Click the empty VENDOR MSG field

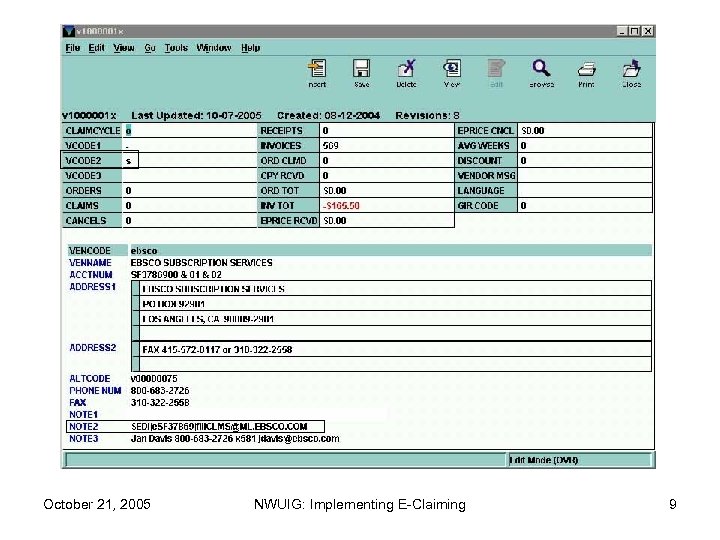click(x=585, y=175)
